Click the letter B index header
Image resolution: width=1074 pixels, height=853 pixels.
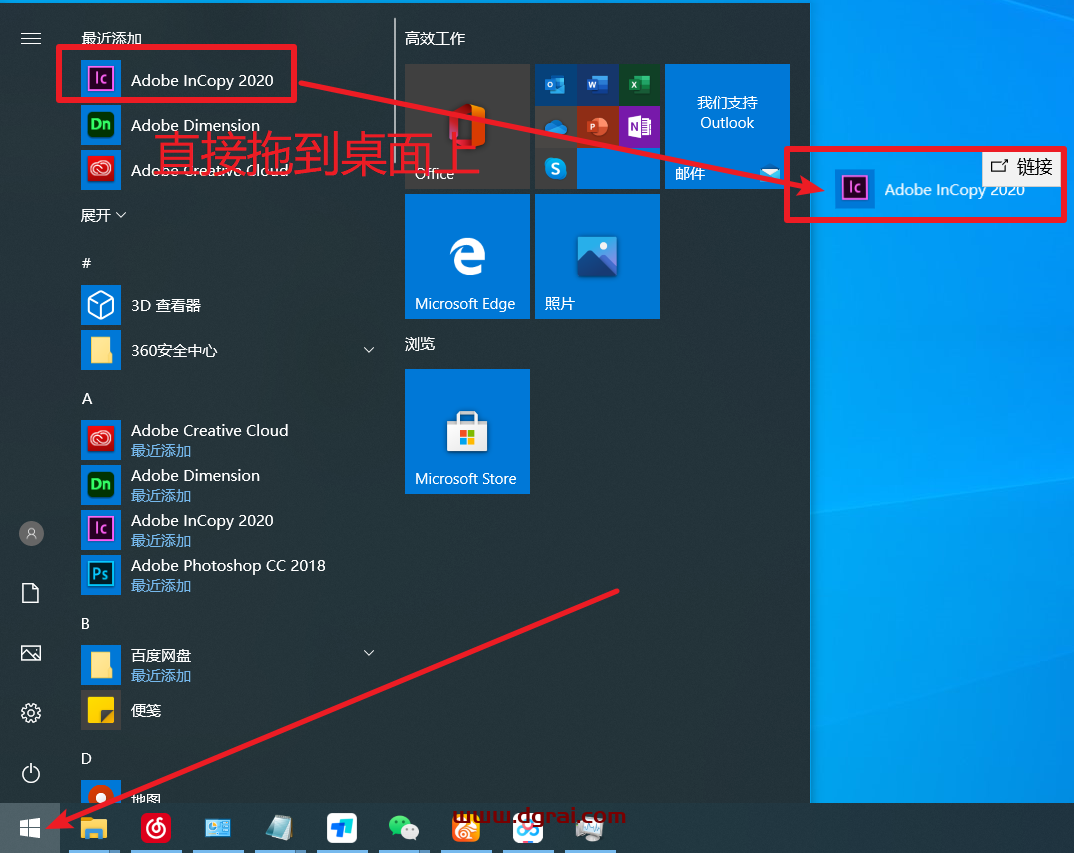[x=86, y=623]
